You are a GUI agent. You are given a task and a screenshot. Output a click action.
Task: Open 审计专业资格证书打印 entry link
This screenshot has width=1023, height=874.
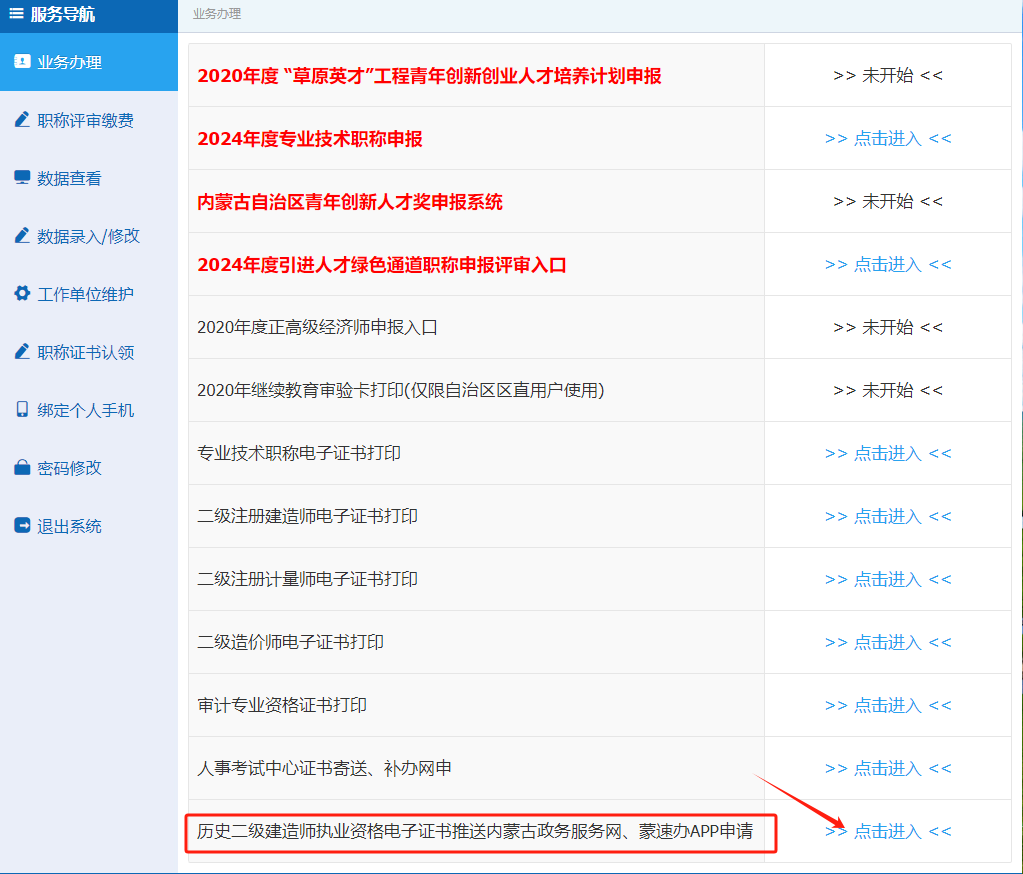tap(888, 706)
